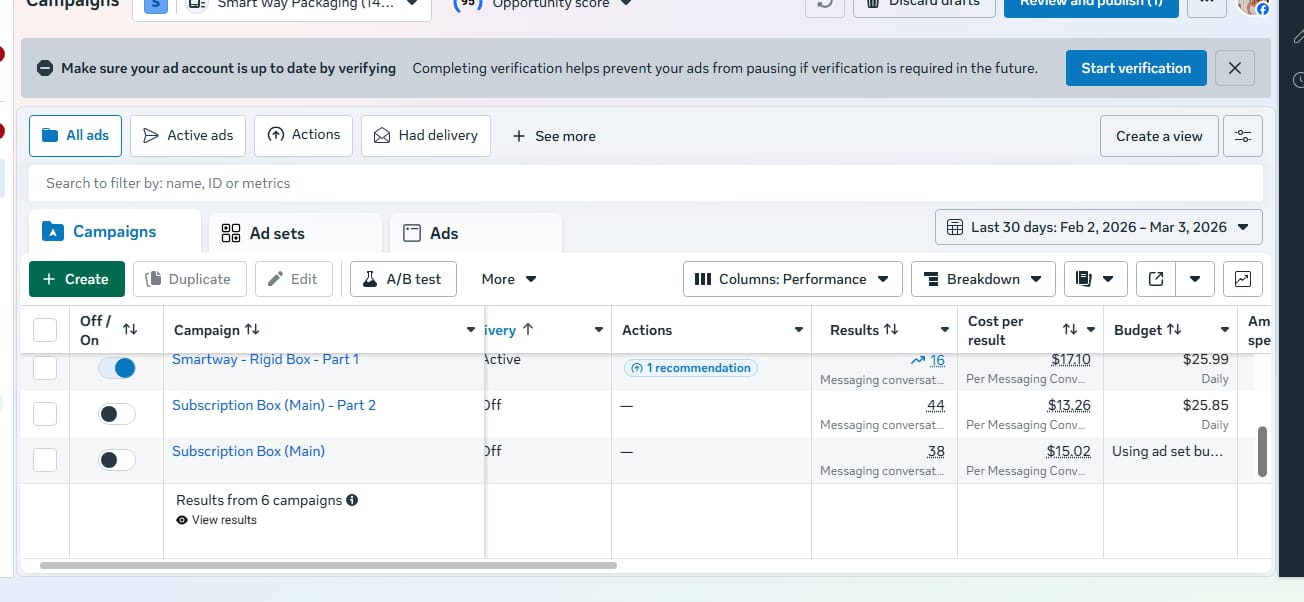Screen dimensions: 1304x602
Task: Open the Actions view filter
Action: (x=303, y=135)
